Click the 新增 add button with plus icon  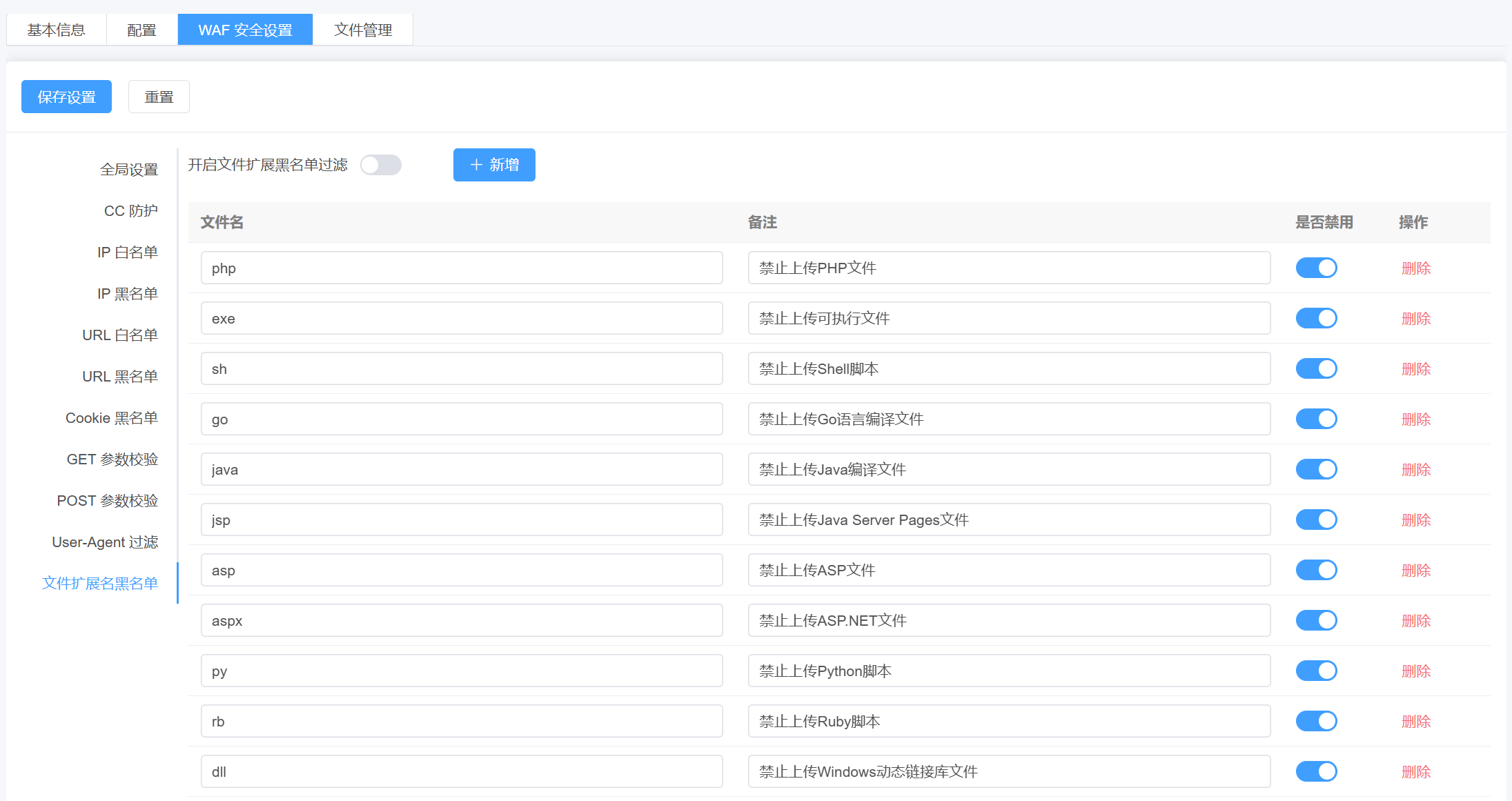pos(494,165)
